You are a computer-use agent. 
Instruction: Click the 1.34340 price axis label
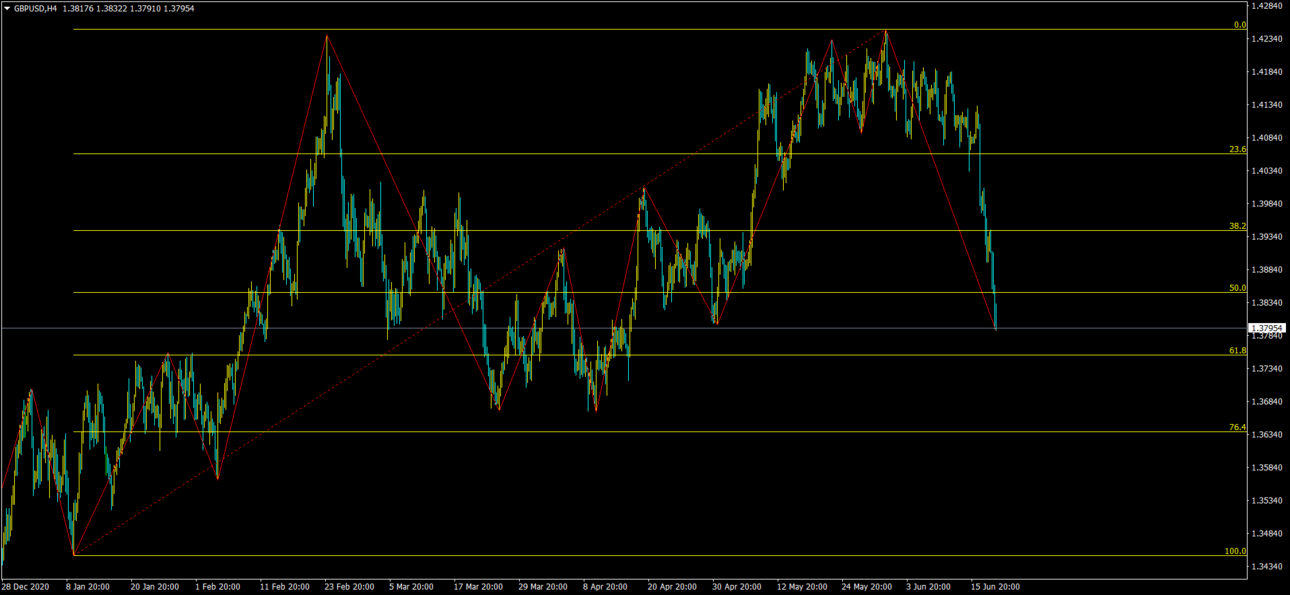1268,567
